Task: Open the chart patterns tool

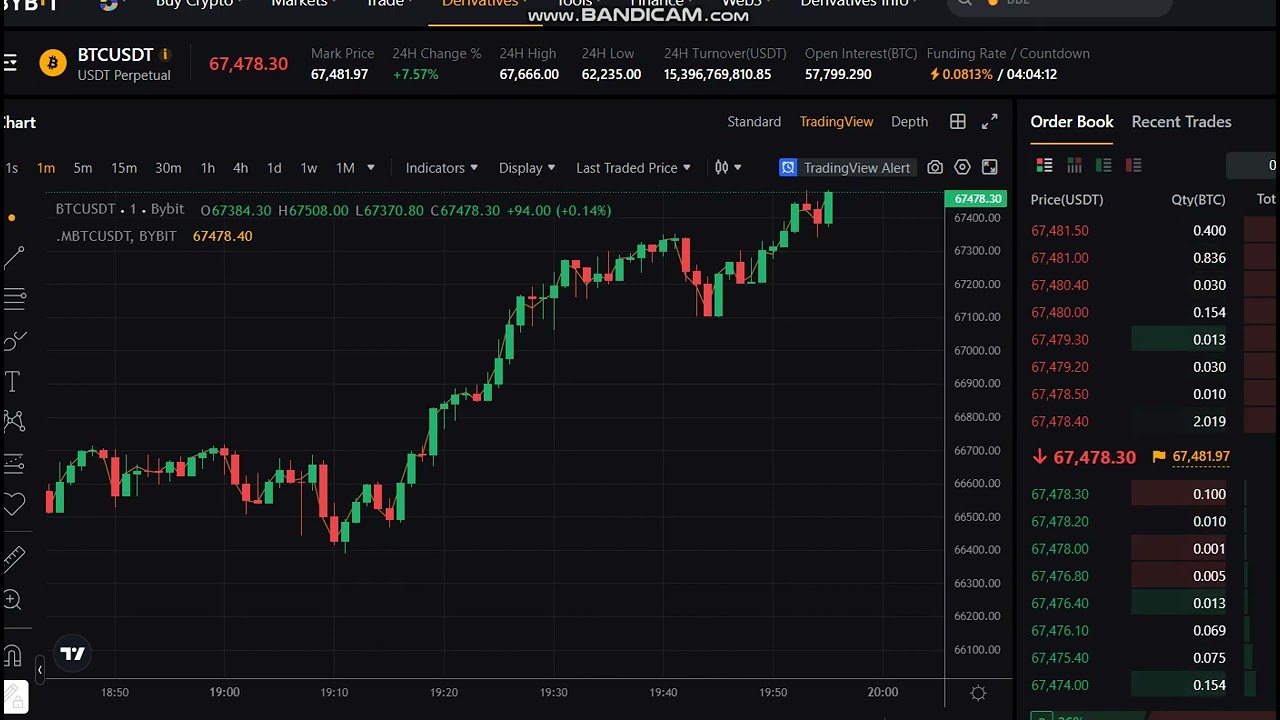Action: pyautogui.click(x=14, y=421)
